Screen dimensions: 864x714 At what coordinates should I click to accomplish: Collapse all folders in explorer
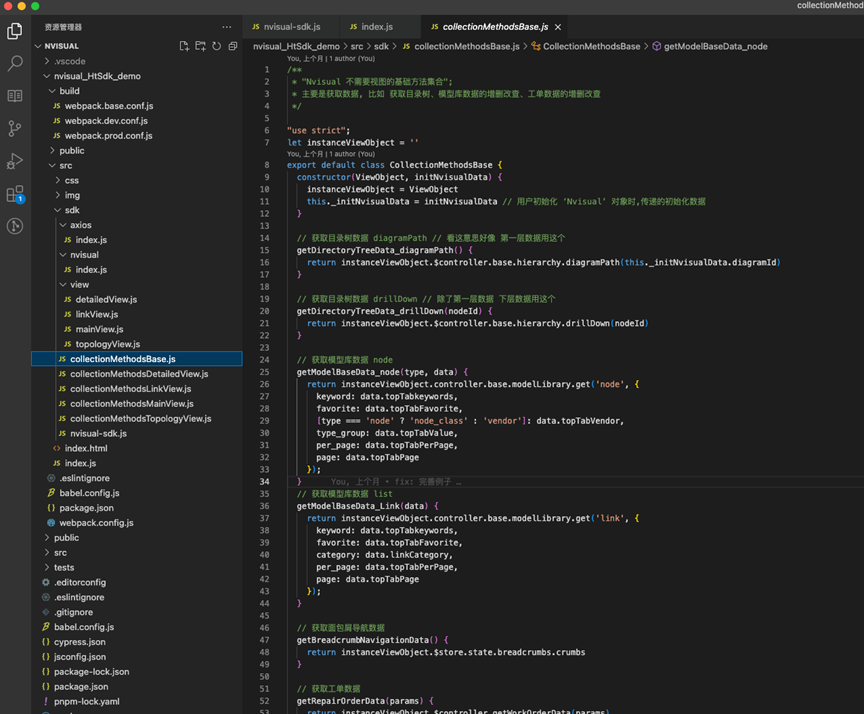pyautogui.click(x=233, y=46)
